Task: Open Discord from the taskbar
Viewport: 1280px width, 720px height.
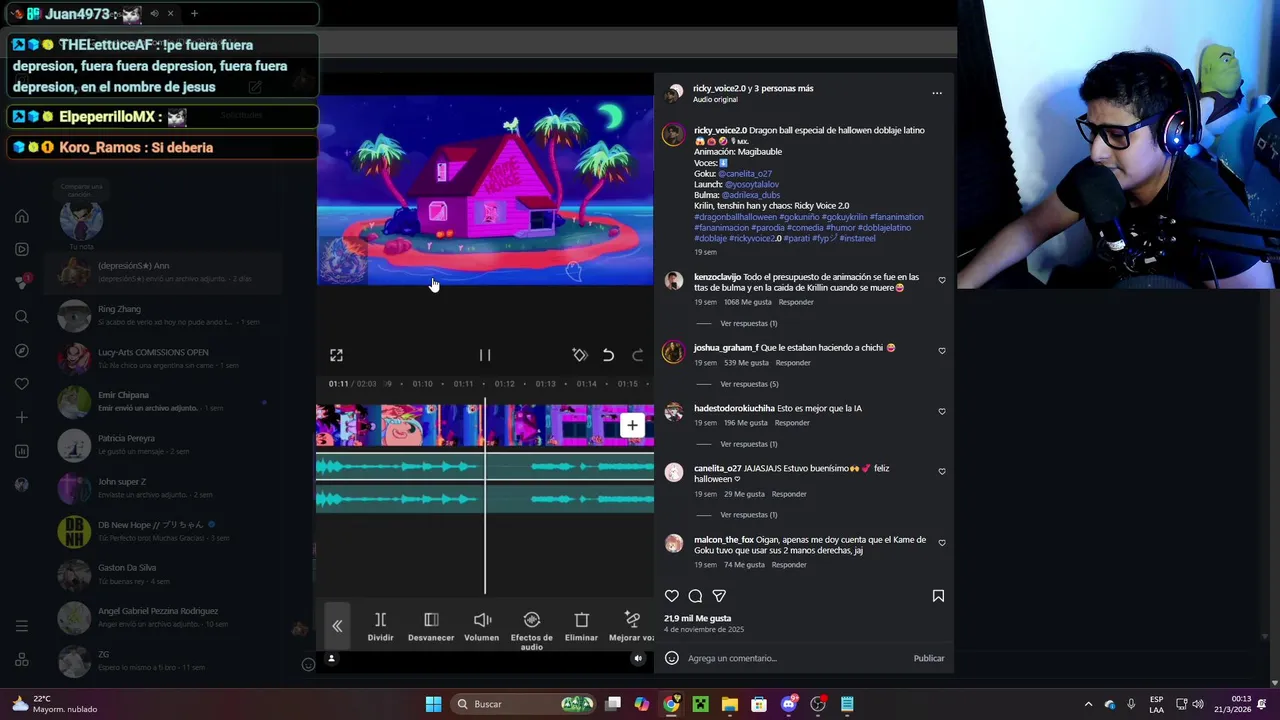Action: [788, 704]
